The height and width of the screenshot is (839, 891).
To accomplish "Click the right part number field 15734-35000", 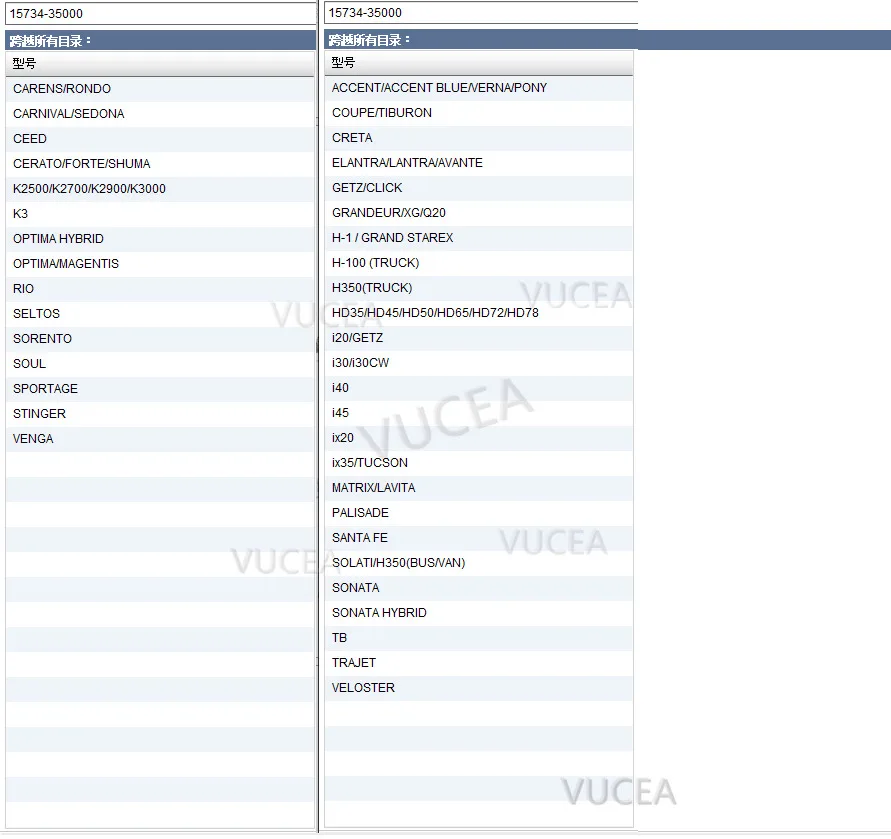I will tap(481, 13).
